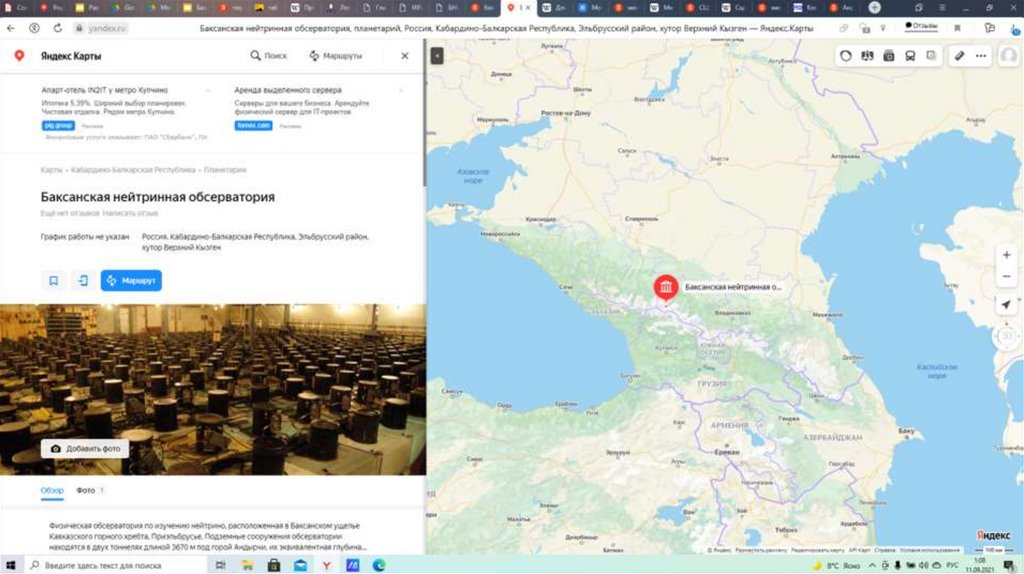The image size is (1024, 574).
Task: Select the active Yandex Maps browser tab
Action: 519,8
